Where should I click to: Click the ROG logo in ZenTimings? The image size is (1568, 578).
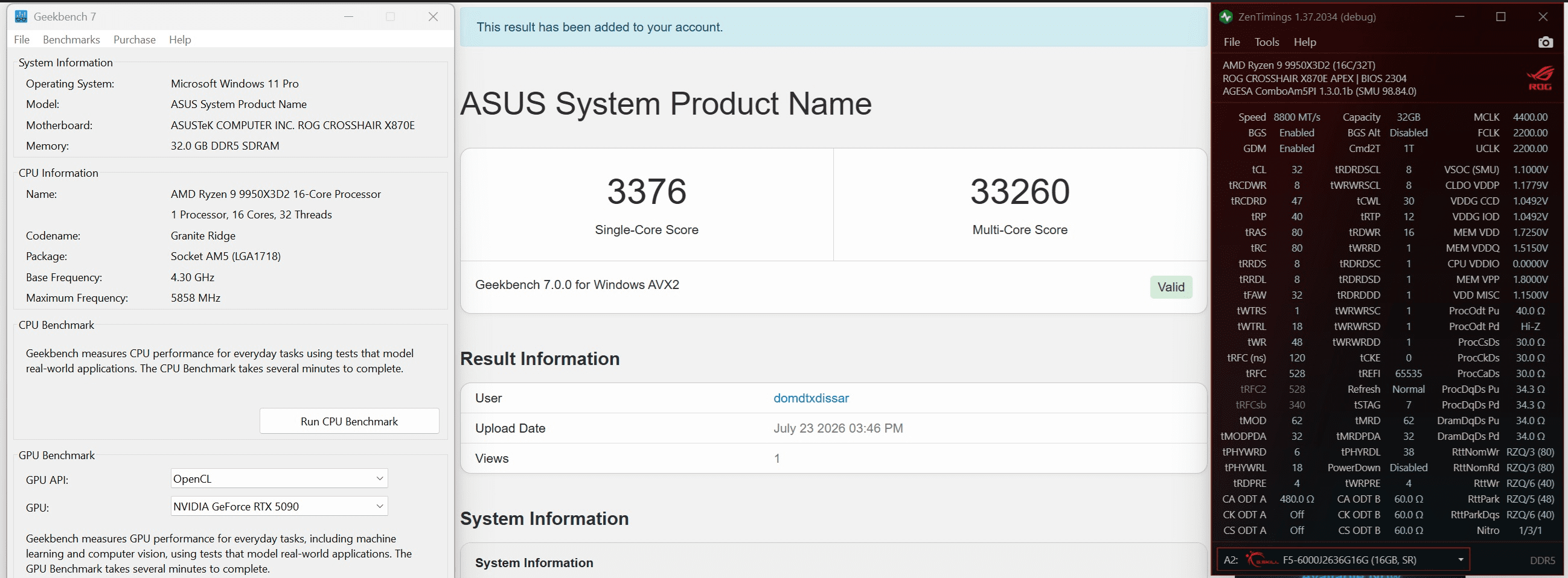coord(1540,78)
